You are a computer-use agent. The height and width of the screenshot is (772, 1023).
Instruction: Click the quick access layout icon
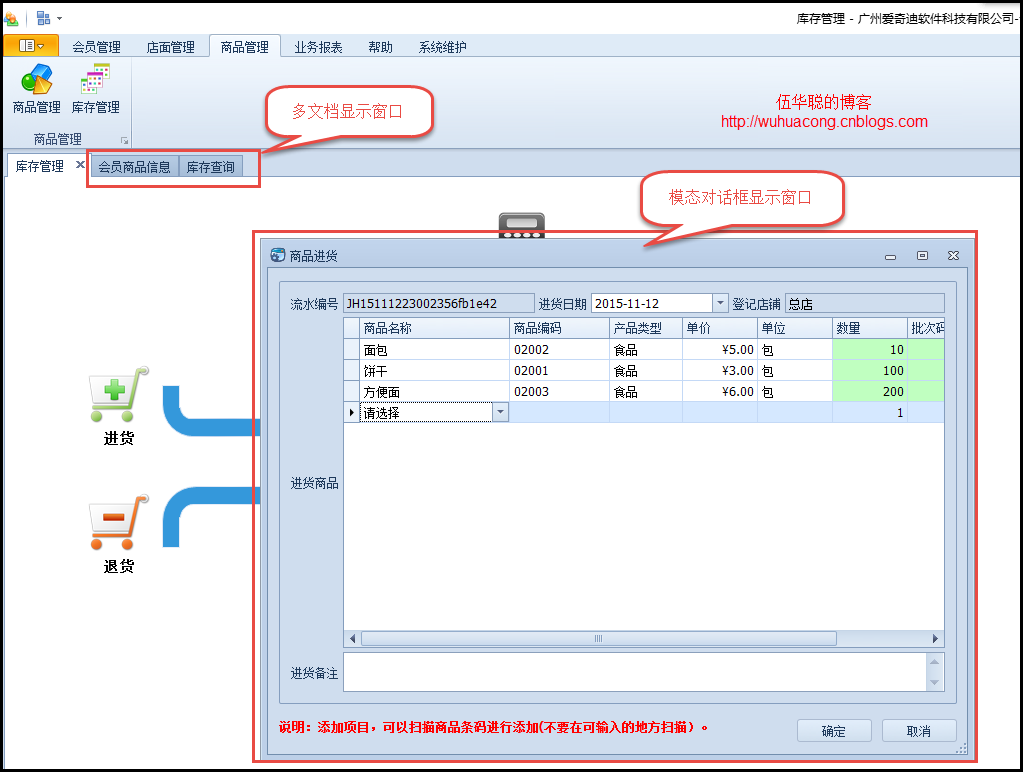pyautogui.click(x=43, y=18)
